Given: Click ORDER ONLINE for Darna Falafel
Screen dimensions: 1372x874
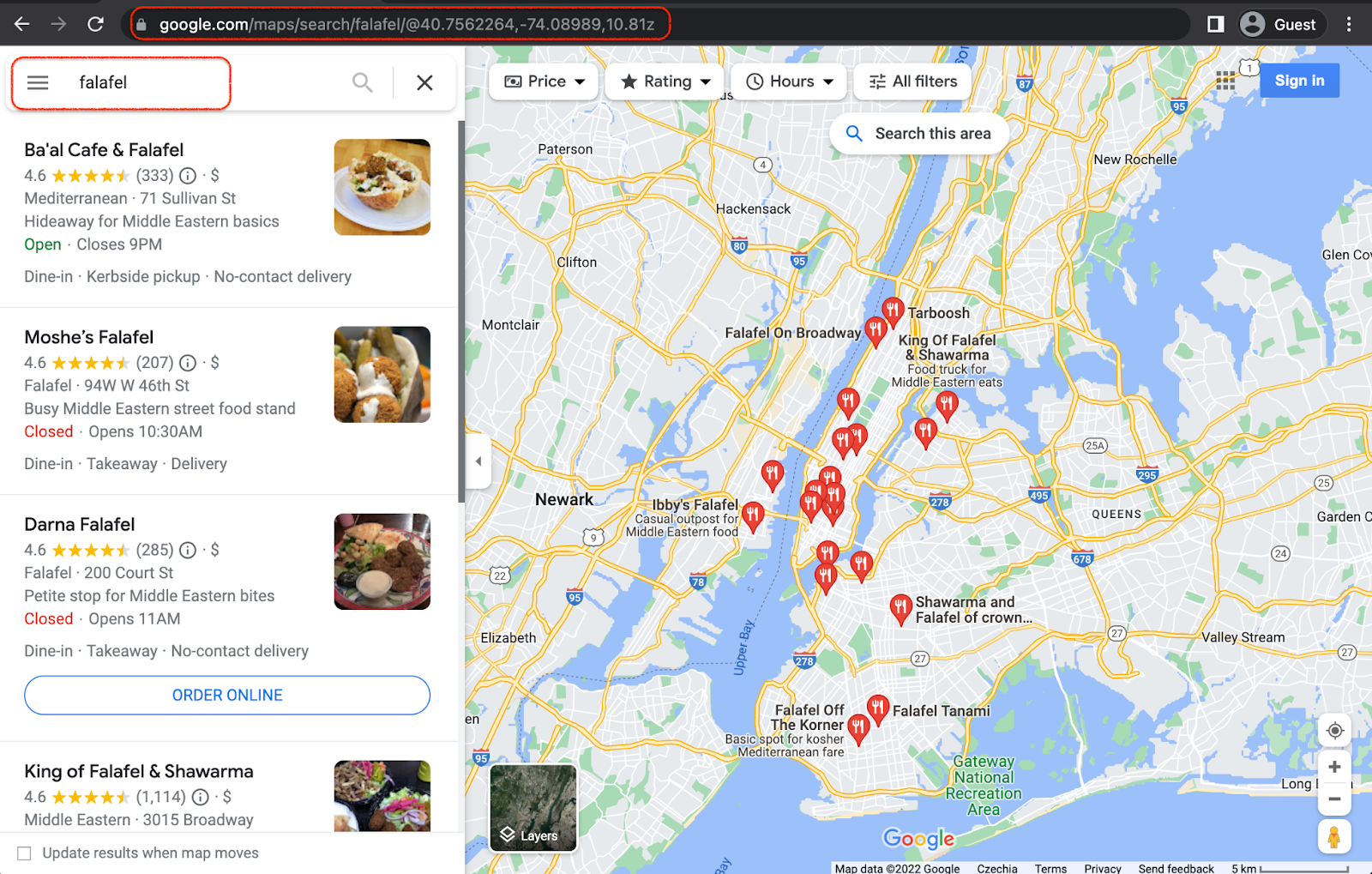Looking at the screenshot, I should coord(227,696).
